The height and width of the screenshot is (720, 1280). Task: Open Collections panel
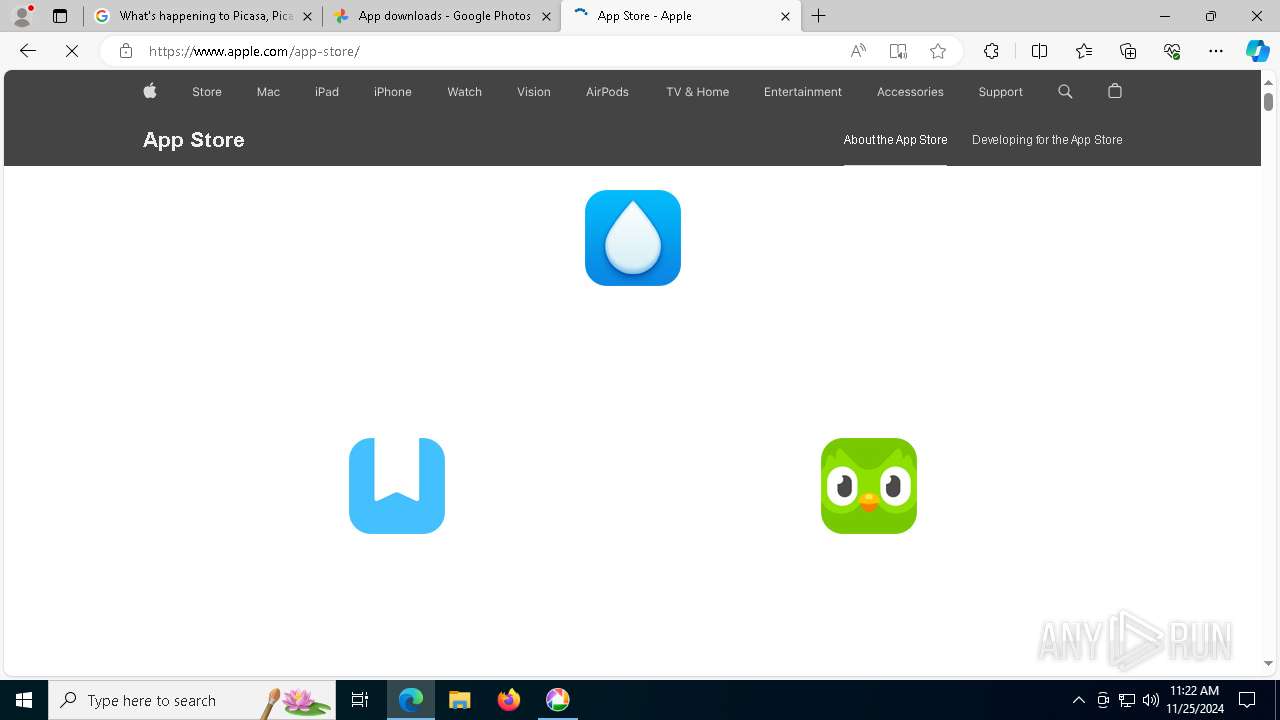click(1128, 51)
